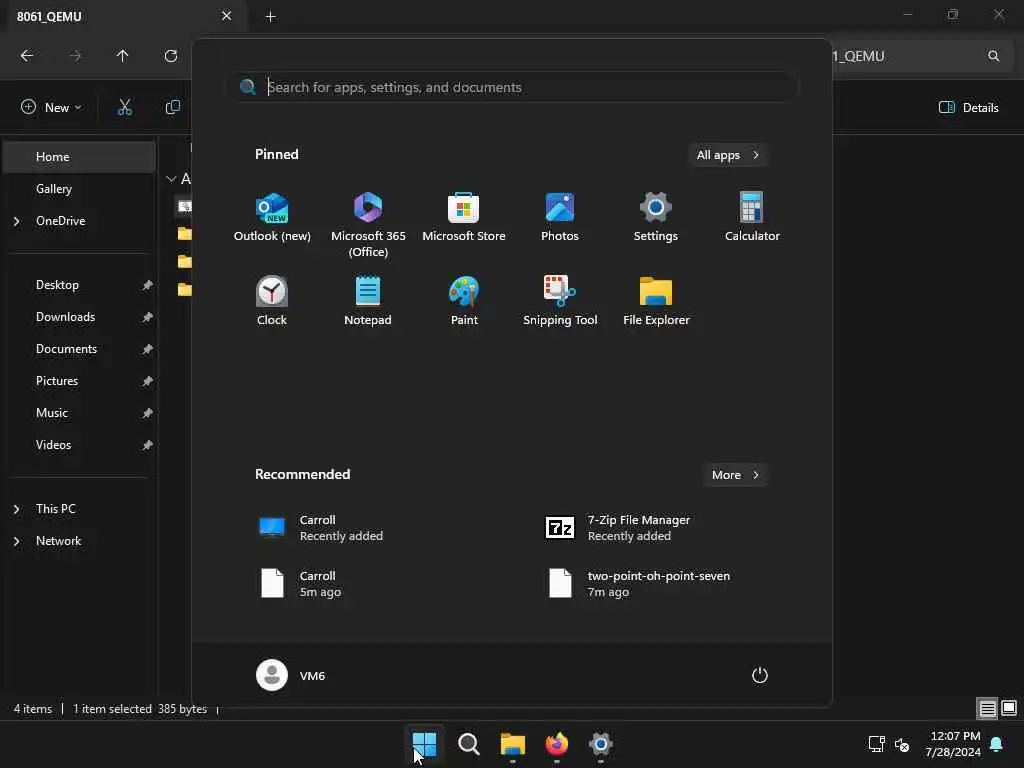Launch Microsoft 365 (Office) app
The width and height of the screenshot is (1024, 768).
point(368,225)
